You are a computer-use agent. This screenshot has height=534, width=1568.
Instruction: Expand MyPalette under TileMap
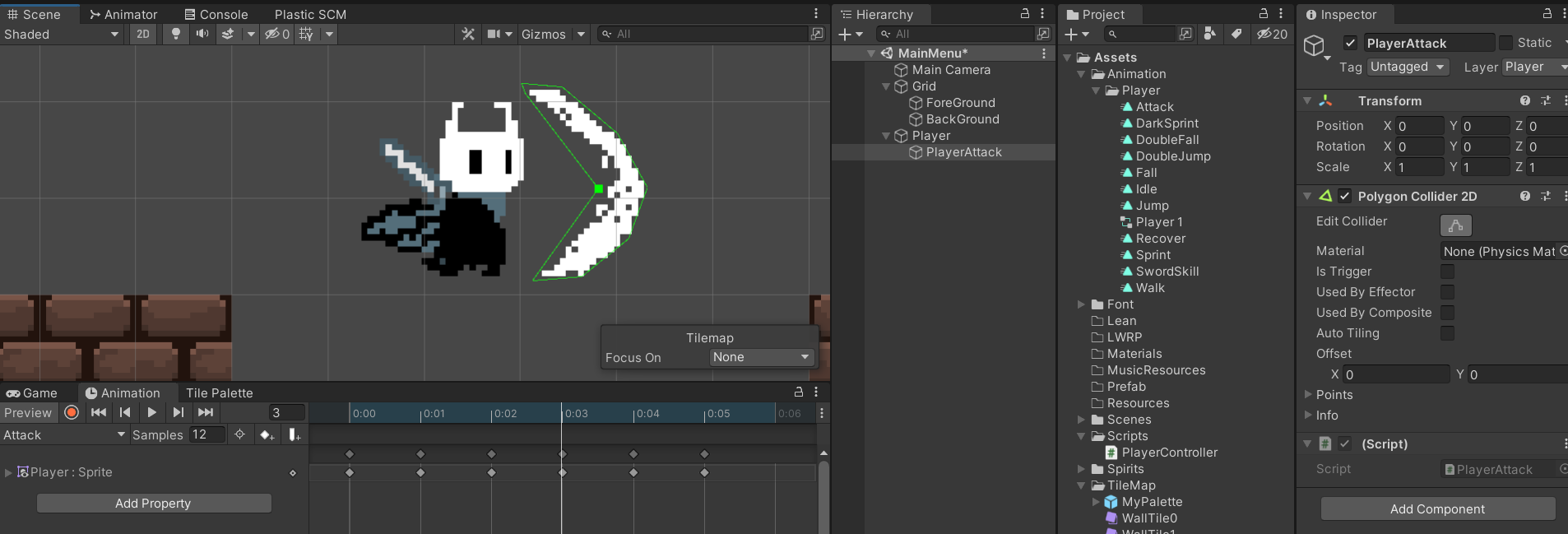point(1096,502)
